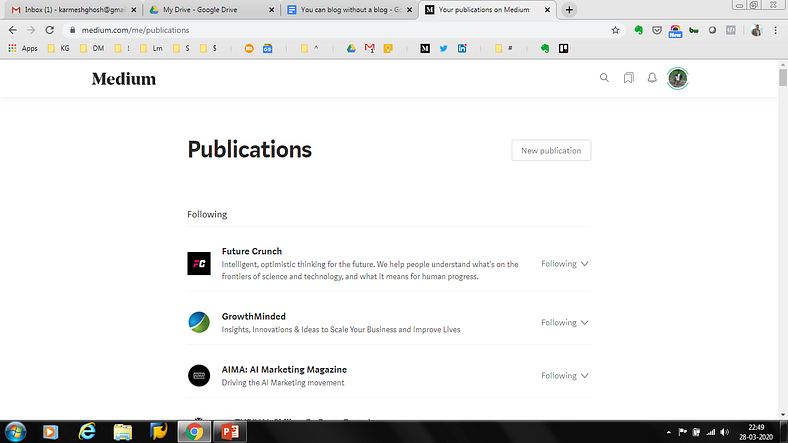Viewport: 788px width, 443px height.
Task: Open Chrome three-dot menu
Action: pos(775,30)
